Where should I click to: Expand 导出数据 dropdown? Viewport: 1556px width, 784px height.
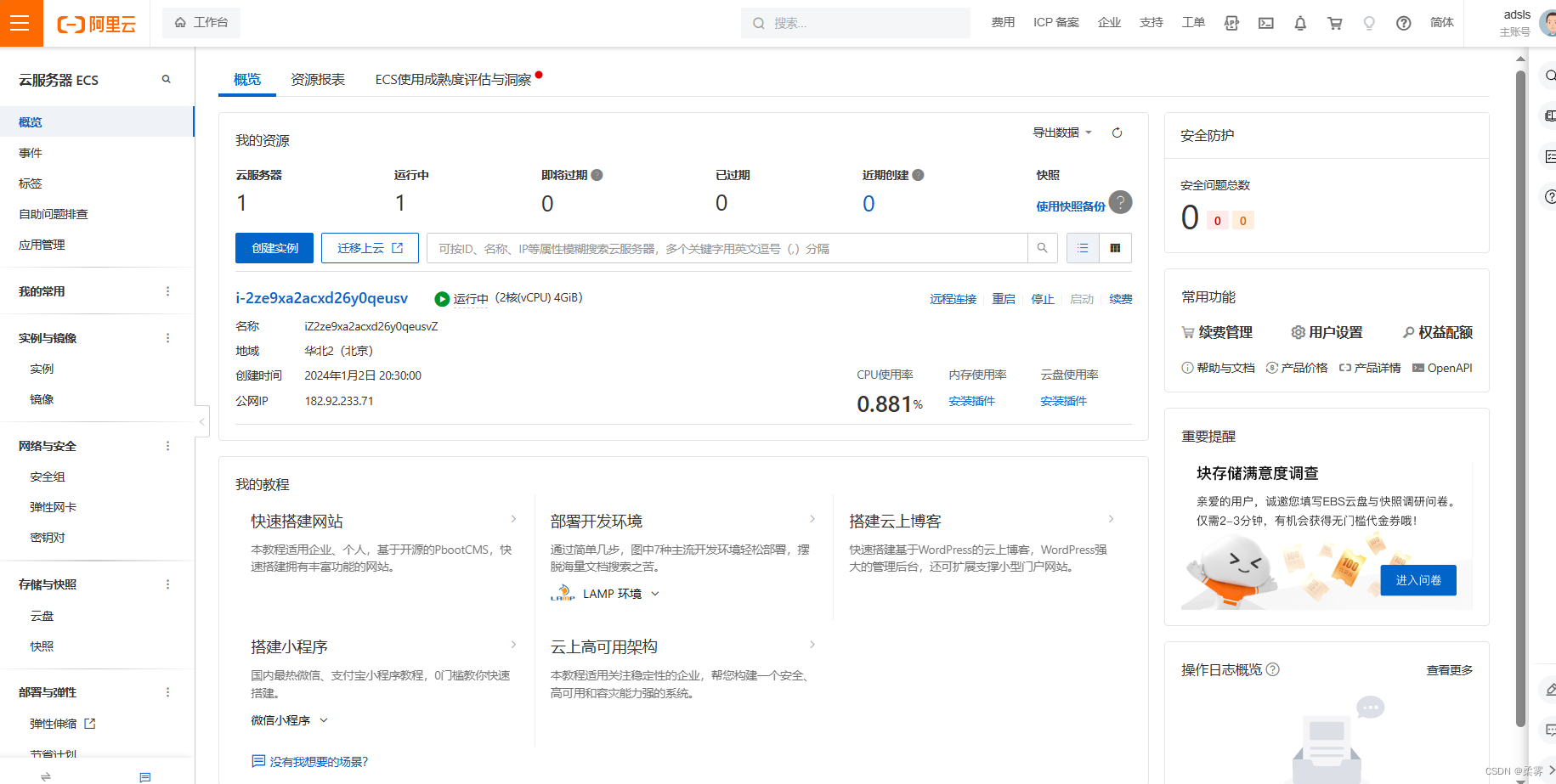pyautogui.click(x=1062, y=133)
